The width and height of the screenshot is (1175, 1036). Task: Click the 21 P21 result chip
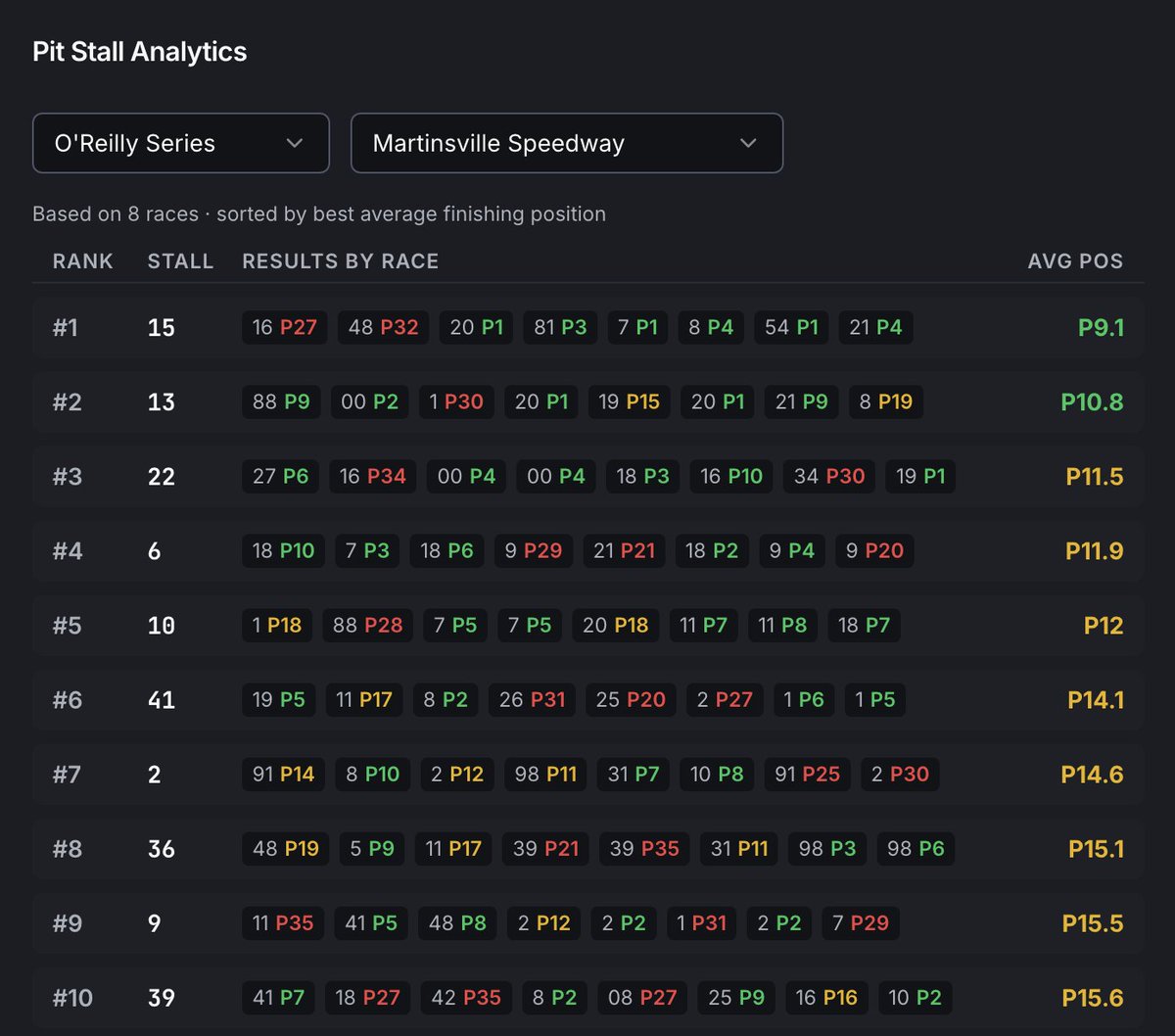[624, 550]
